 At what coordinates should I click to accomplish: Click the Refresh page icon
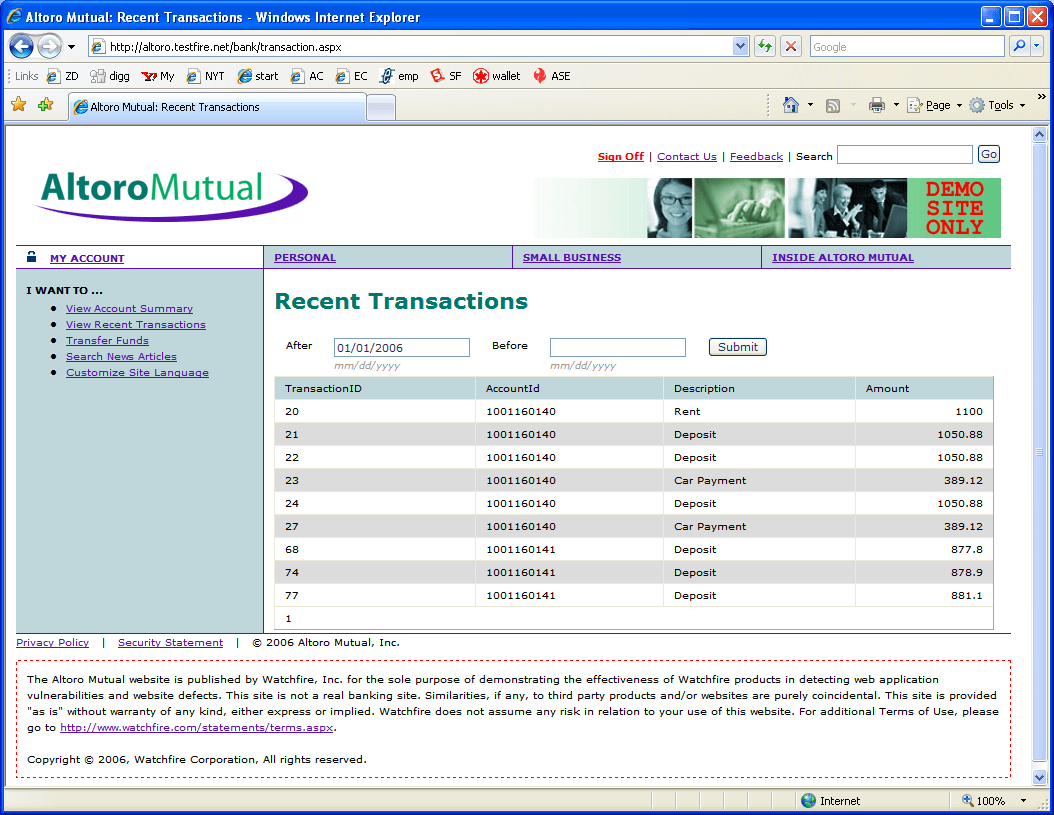(x=765, y=46)
